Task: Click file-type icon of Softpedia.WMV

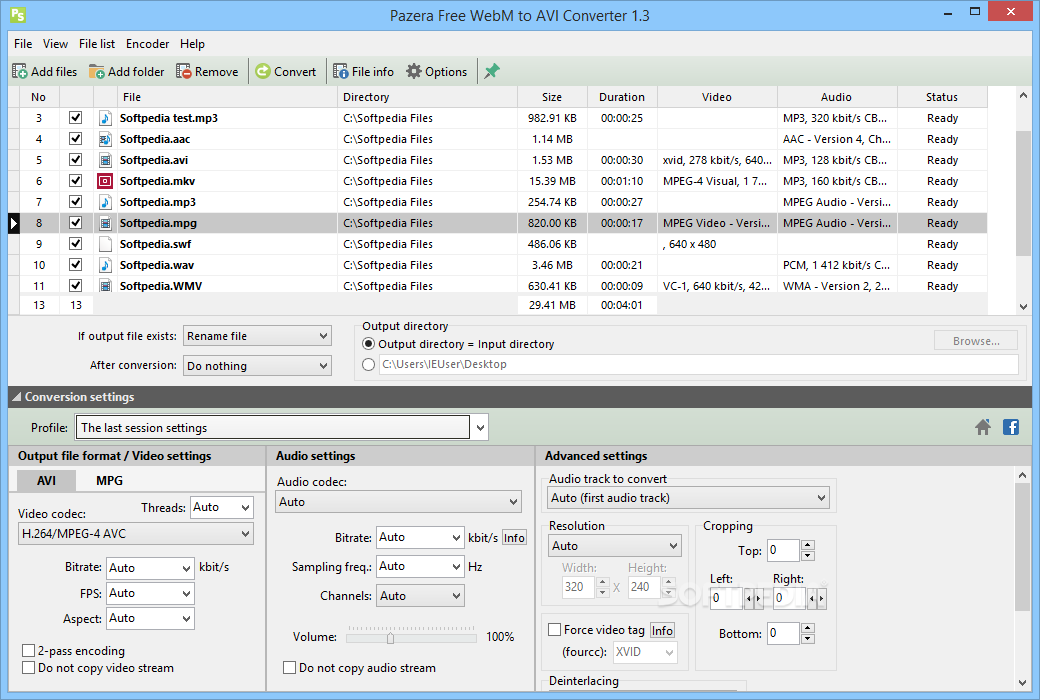Action: pos(105,286)
